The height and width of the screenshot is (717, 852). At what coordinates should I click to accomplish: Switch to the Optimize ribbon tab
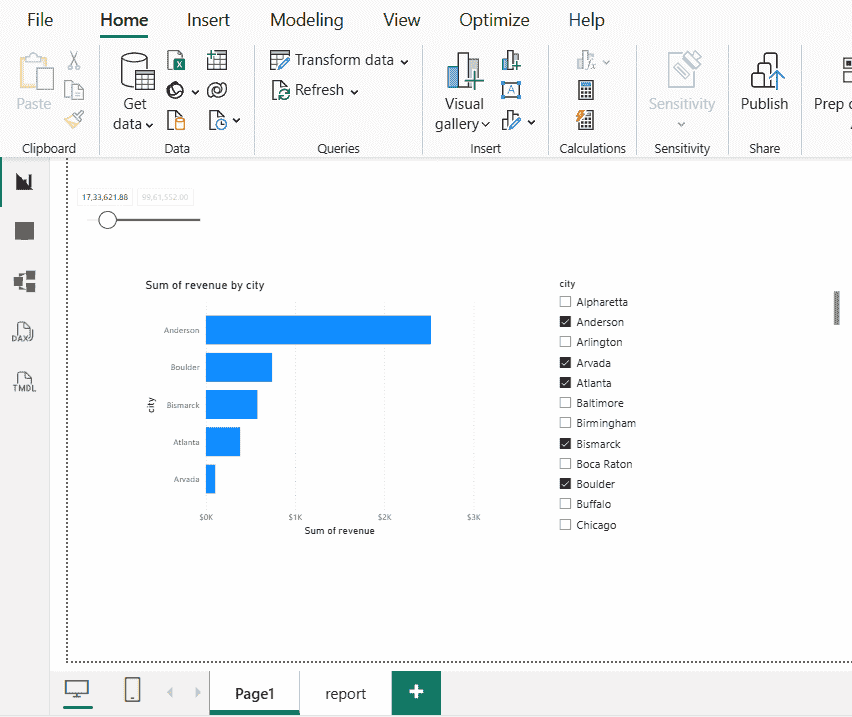tap(494, 20)
